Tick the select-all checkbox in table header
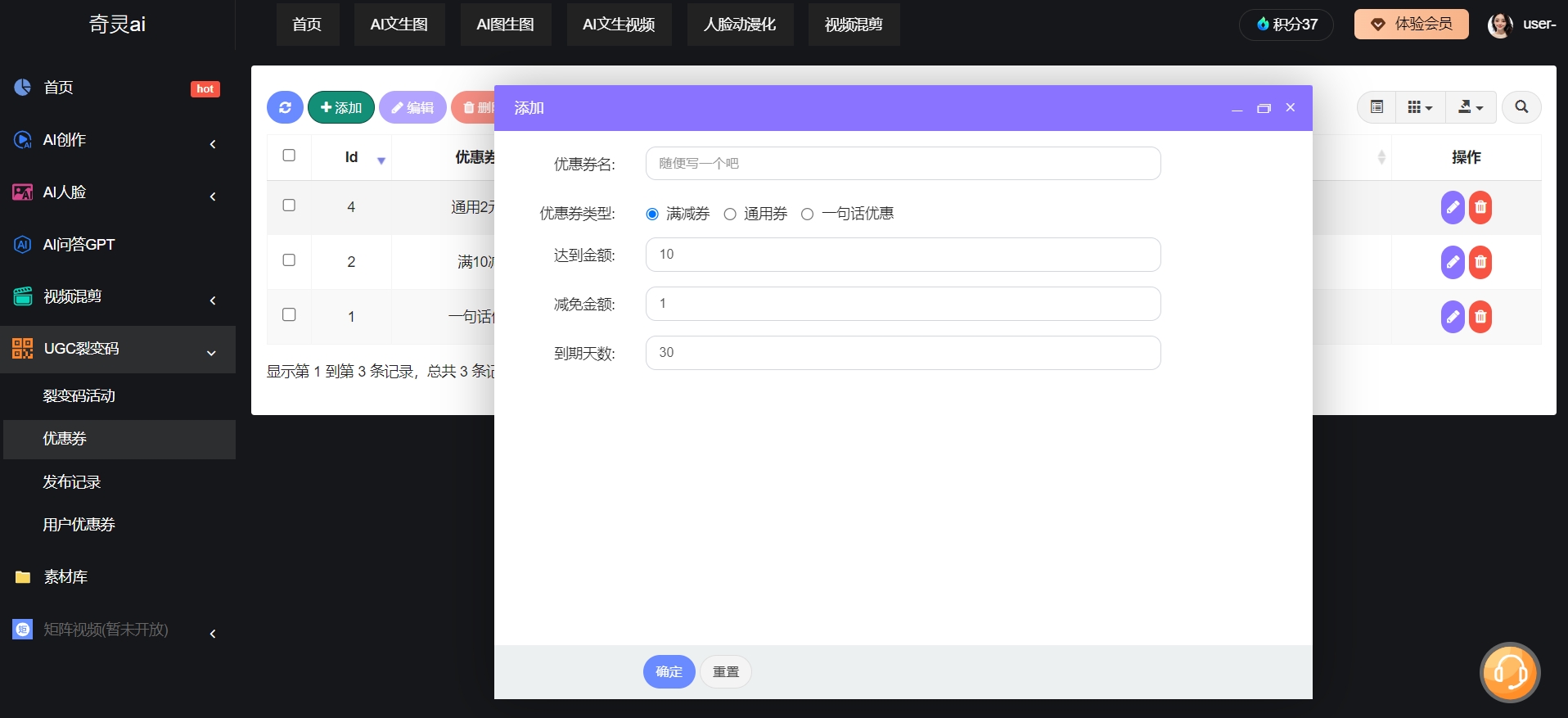 pyautogui.click(x=289, y=156)
